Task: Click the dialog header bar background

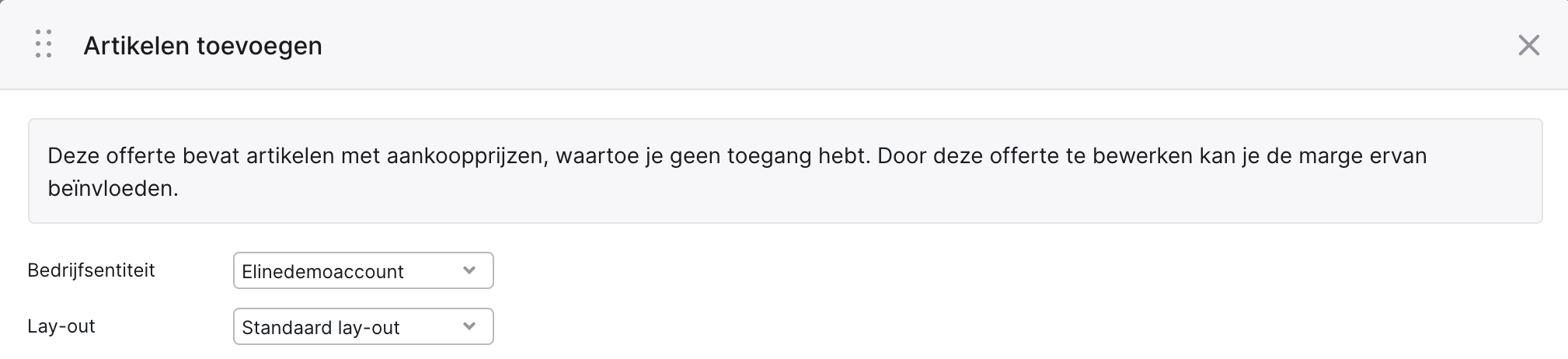Action: (x=855, y=45)
